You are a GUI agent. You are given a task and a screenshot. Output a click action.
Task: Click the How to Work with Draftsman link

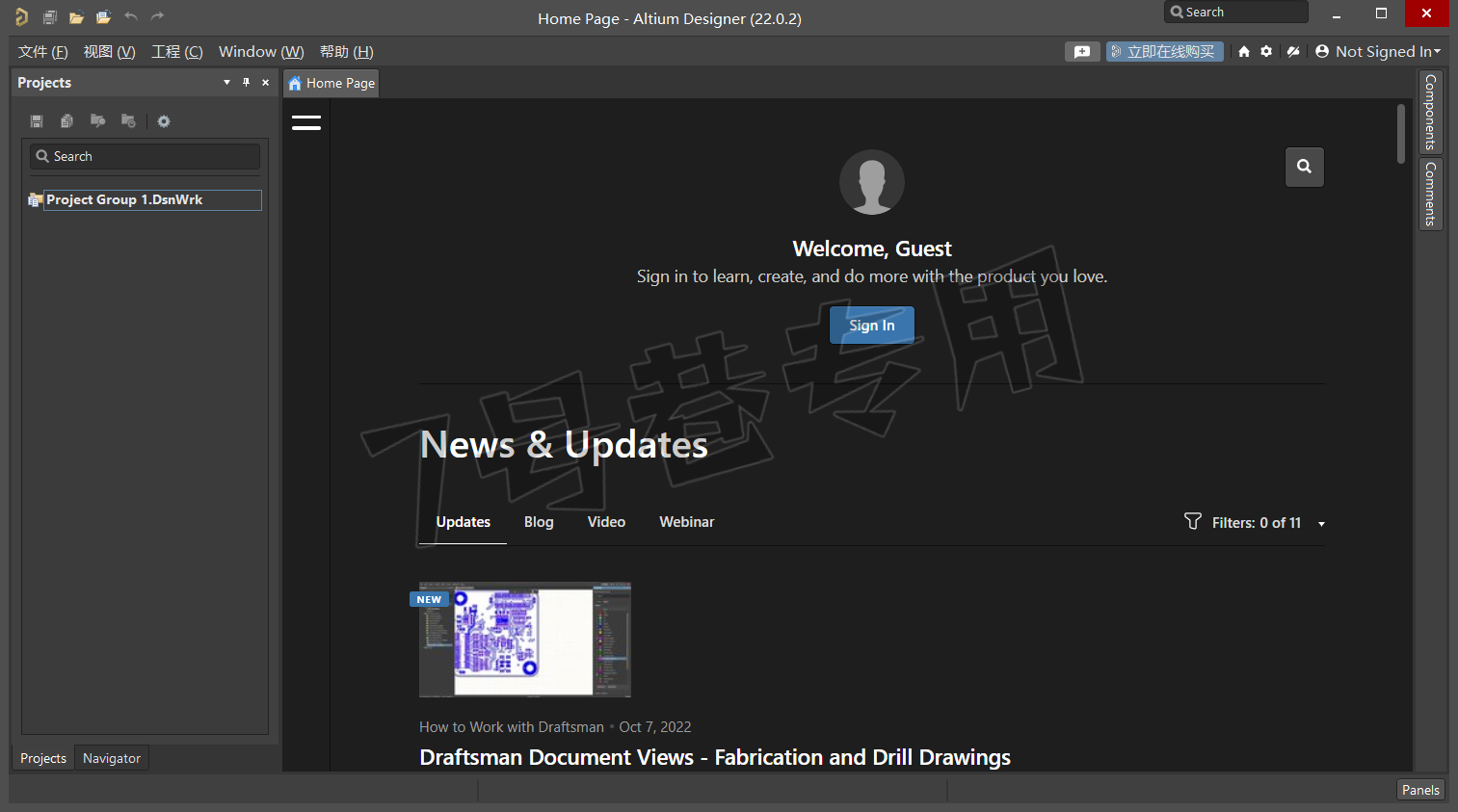[512, 727]
